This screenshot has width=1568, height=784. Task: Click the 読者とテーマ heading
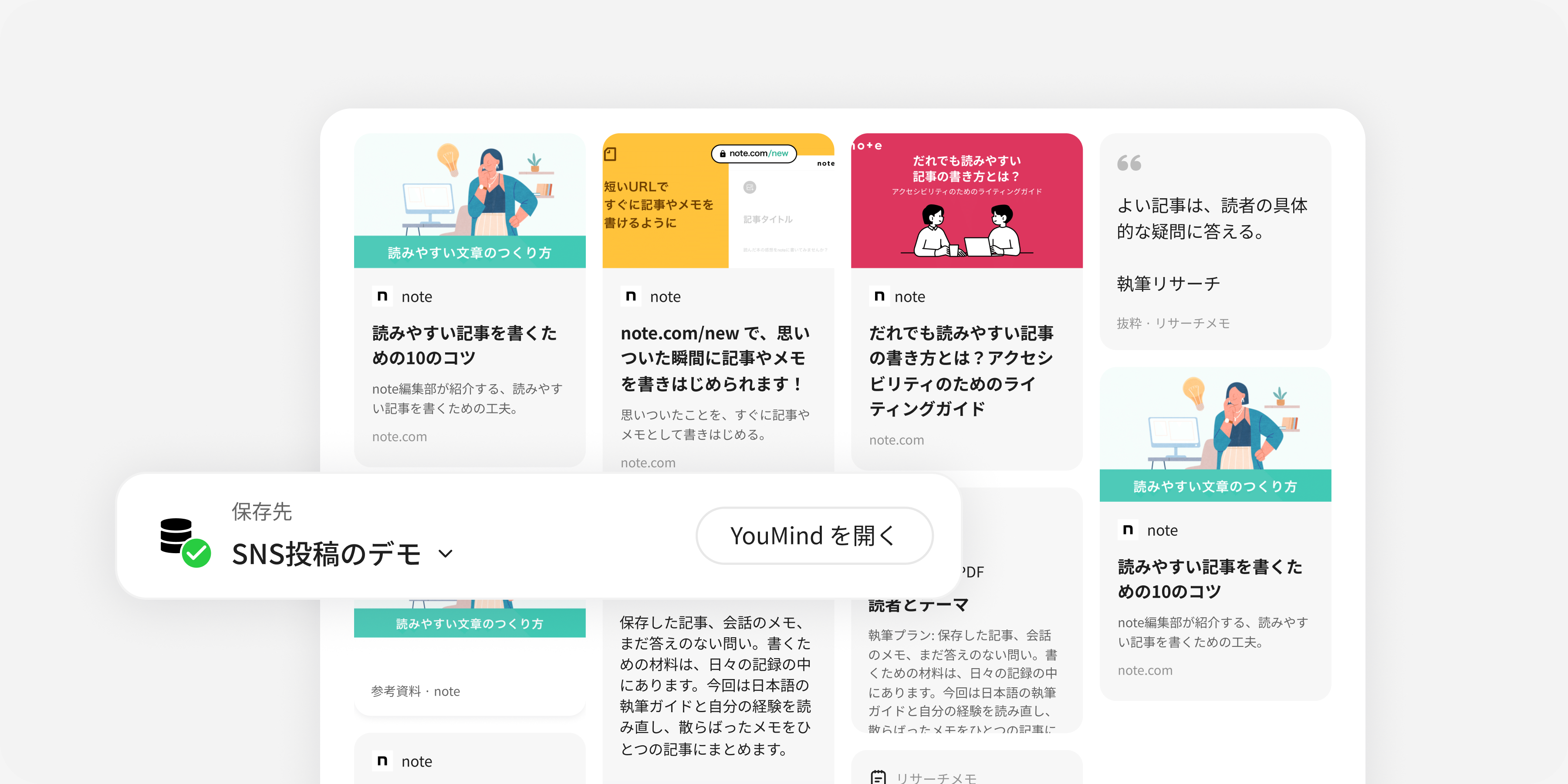[x=918, y=605]
